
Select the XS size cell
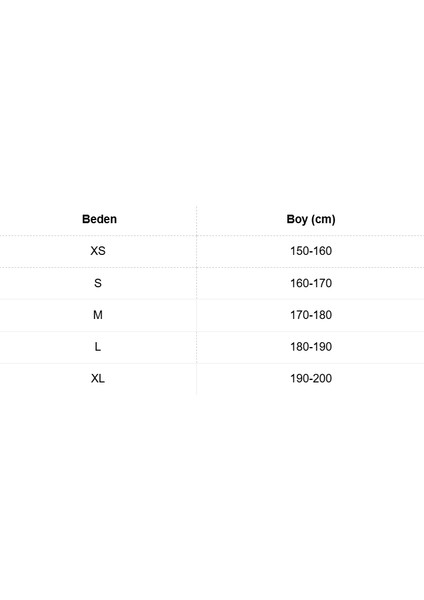[x=98, y=251]
